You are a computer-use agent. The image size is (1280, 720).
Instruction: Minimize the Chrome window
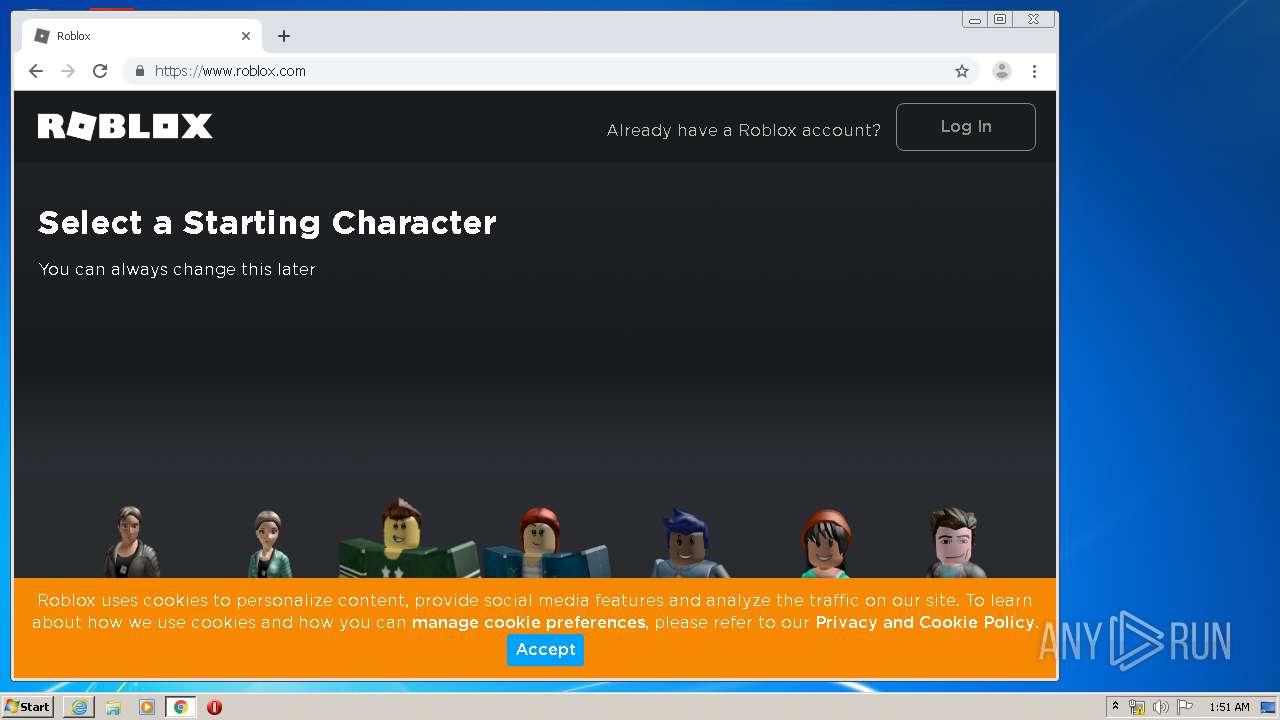975,19
